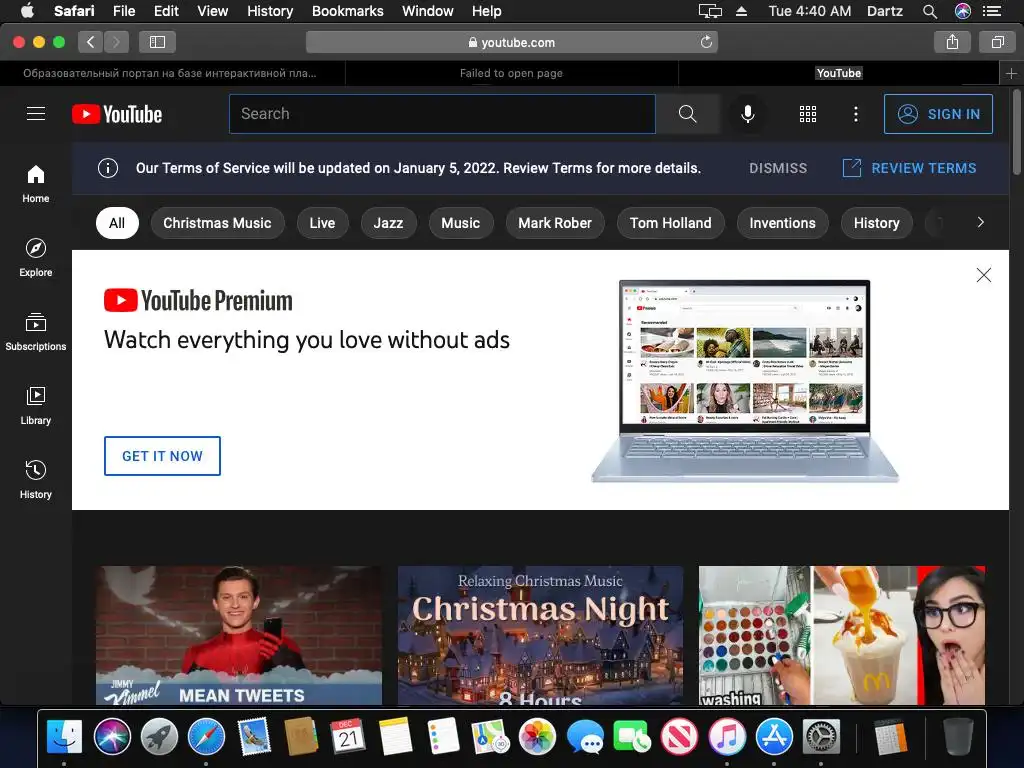Open the Apple menu

click(27, 10)
